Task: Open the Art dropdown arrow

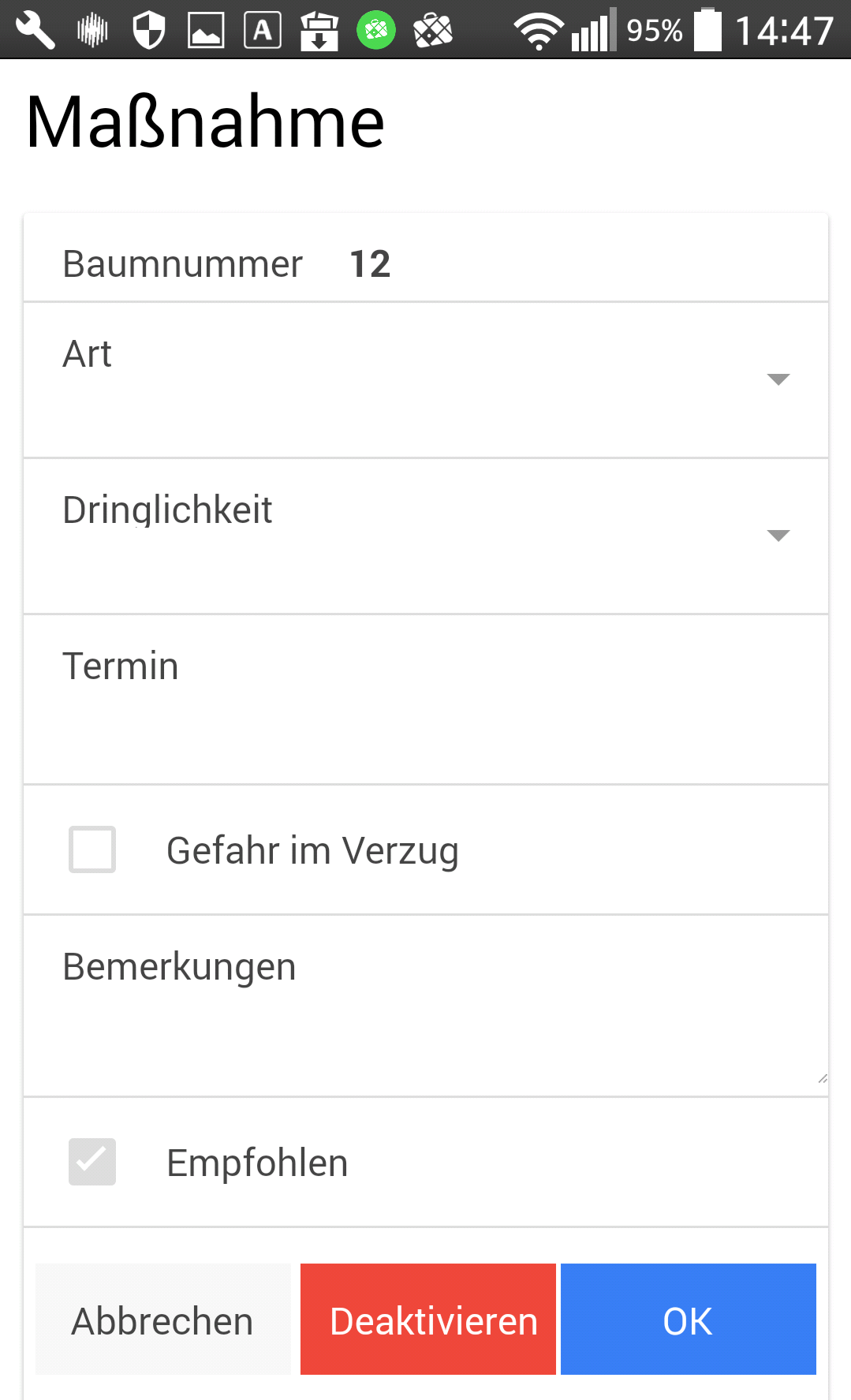Action: [x=778, y=379]
